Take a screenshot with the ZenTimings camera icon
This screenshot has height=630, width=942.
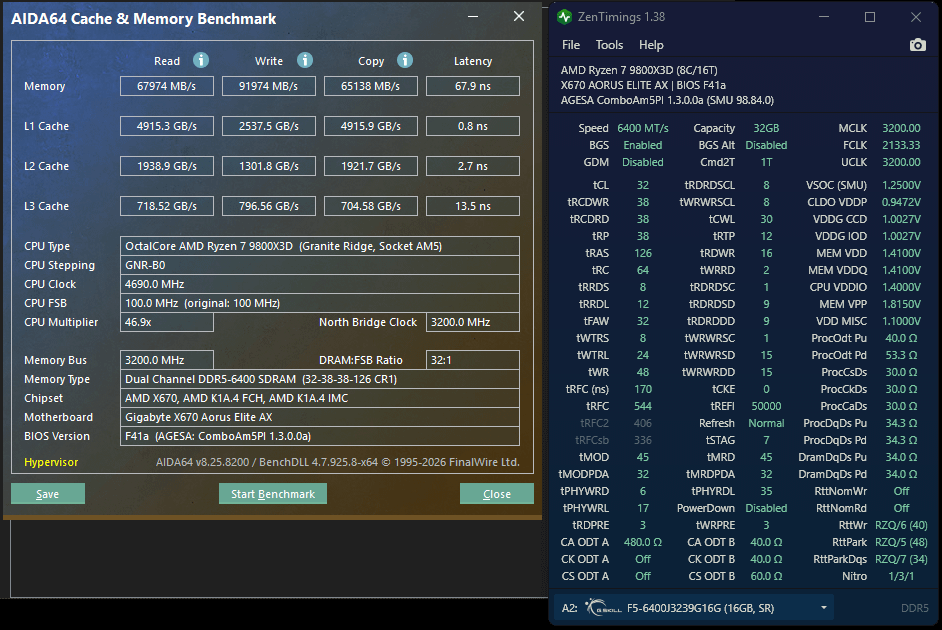917,45
